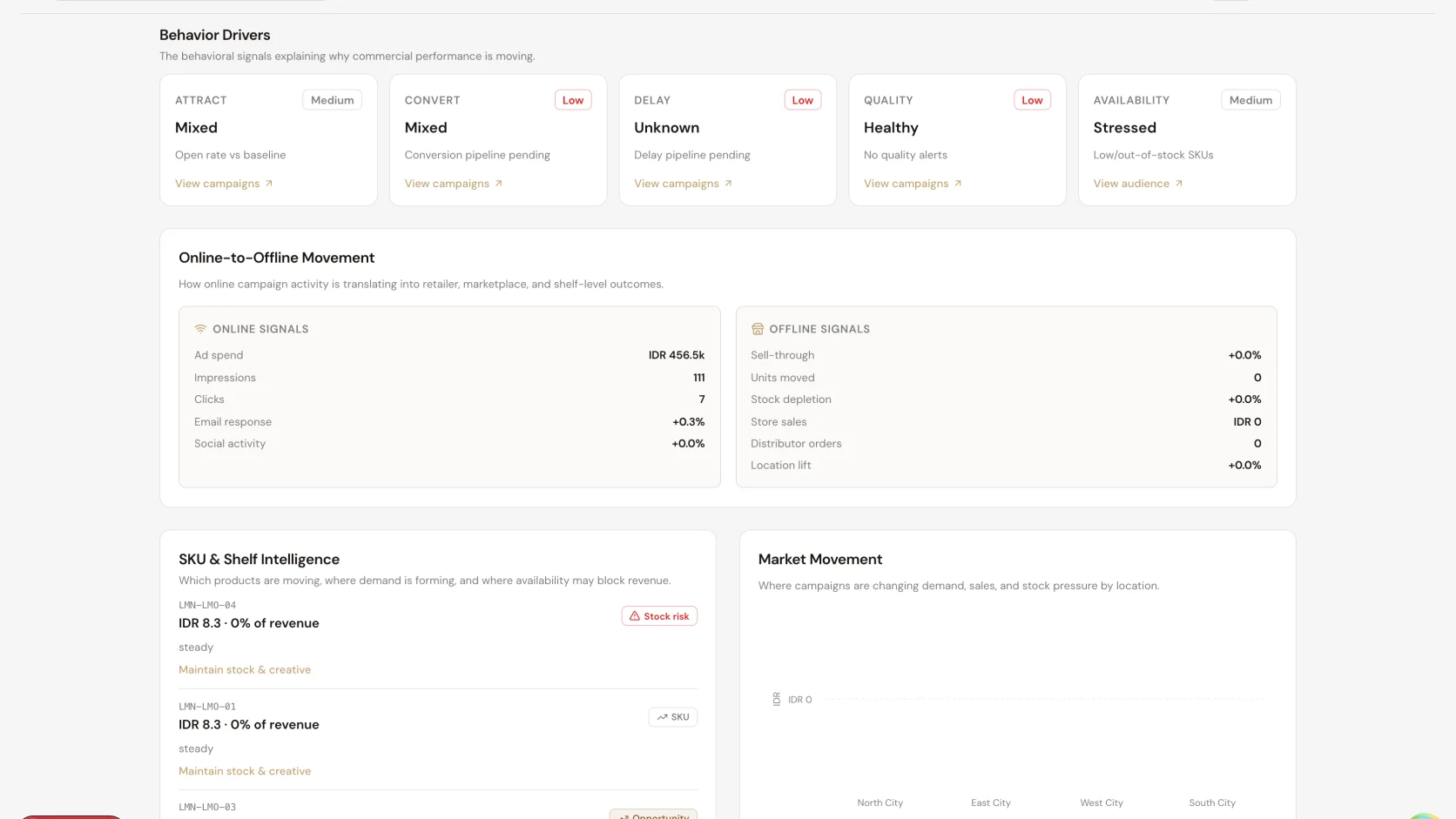
Task: Click the Healthy status in Quality card
Action: pyautogui.click(x=891, y=128)
